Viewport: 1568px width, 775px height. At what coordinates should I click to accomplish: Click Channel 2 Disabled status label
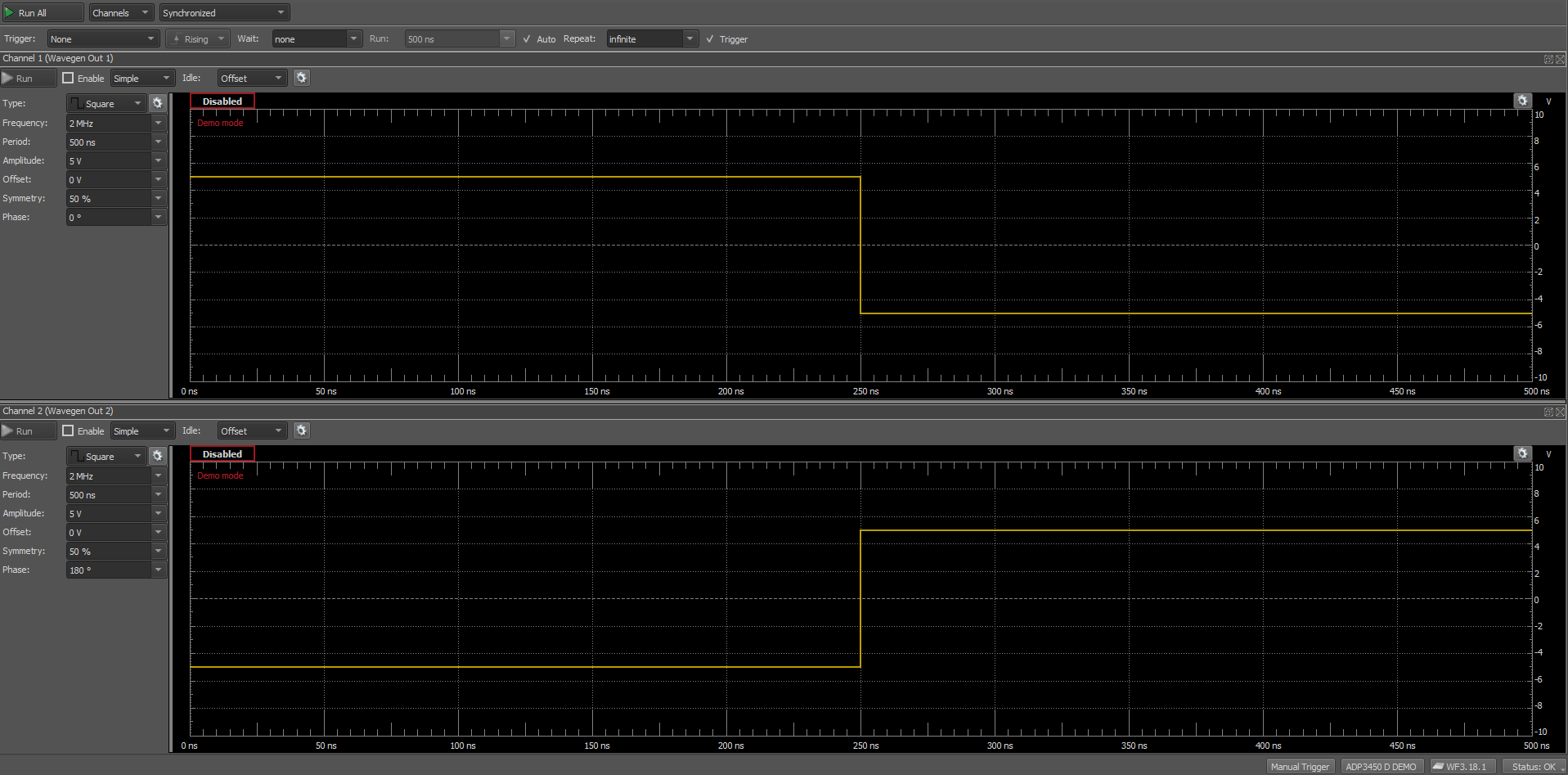(222, 453)
